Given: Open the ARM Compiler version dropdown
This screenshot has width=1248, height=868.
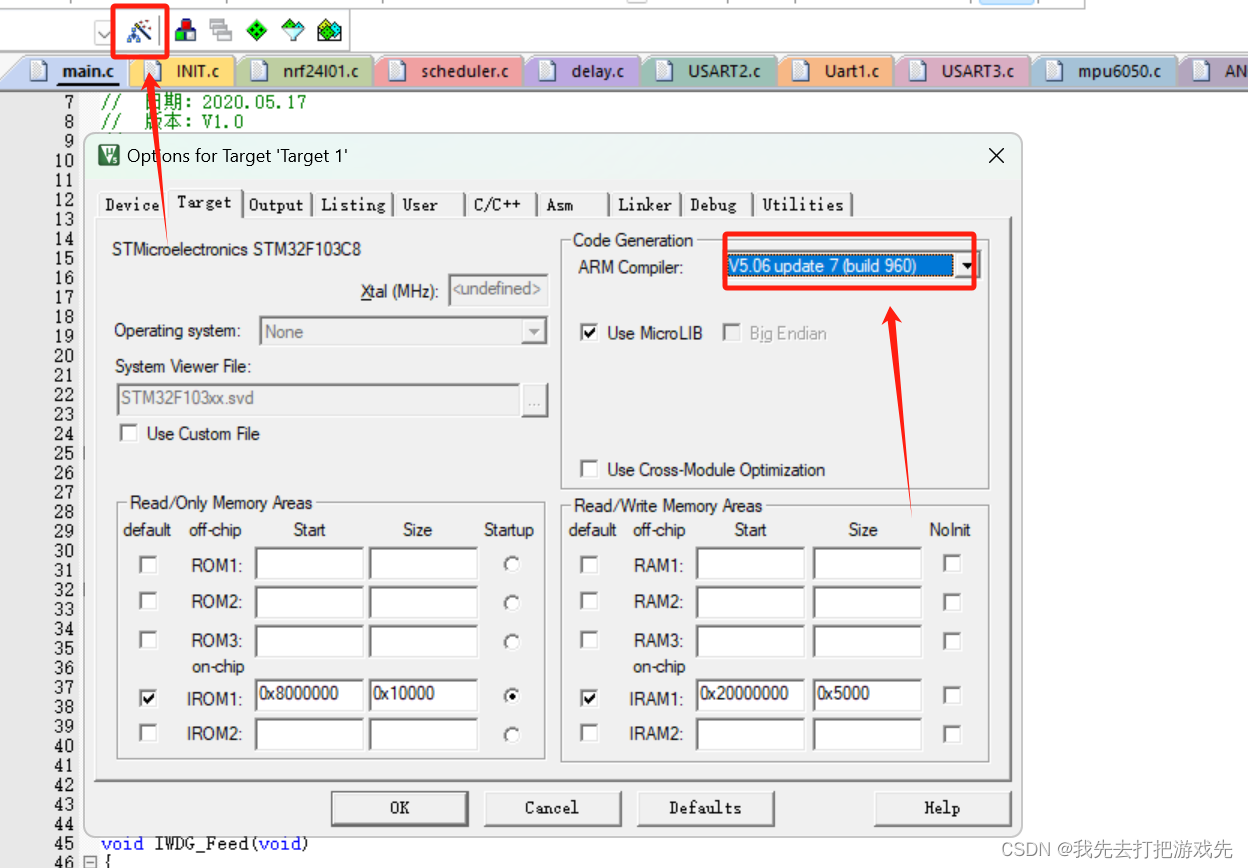Looking at the screenshot, I should coord(966,266).
